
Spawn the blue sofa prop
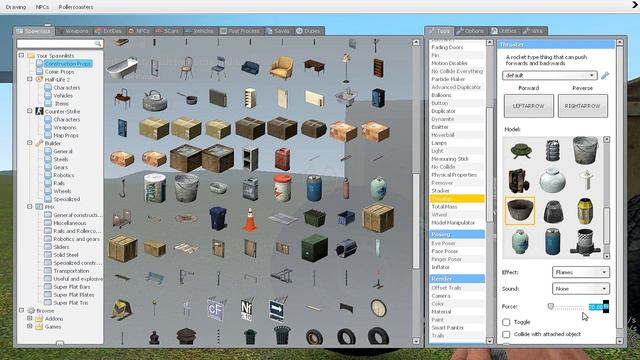click(x=250, y=68)
